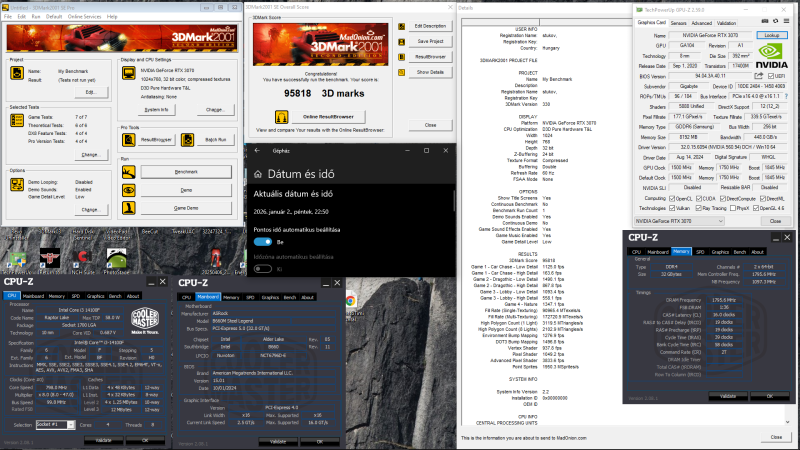This screenshot has width=800, height=450.
Task: Click the GPU-Z screenshot camera icon
Action: pos(765,21)
